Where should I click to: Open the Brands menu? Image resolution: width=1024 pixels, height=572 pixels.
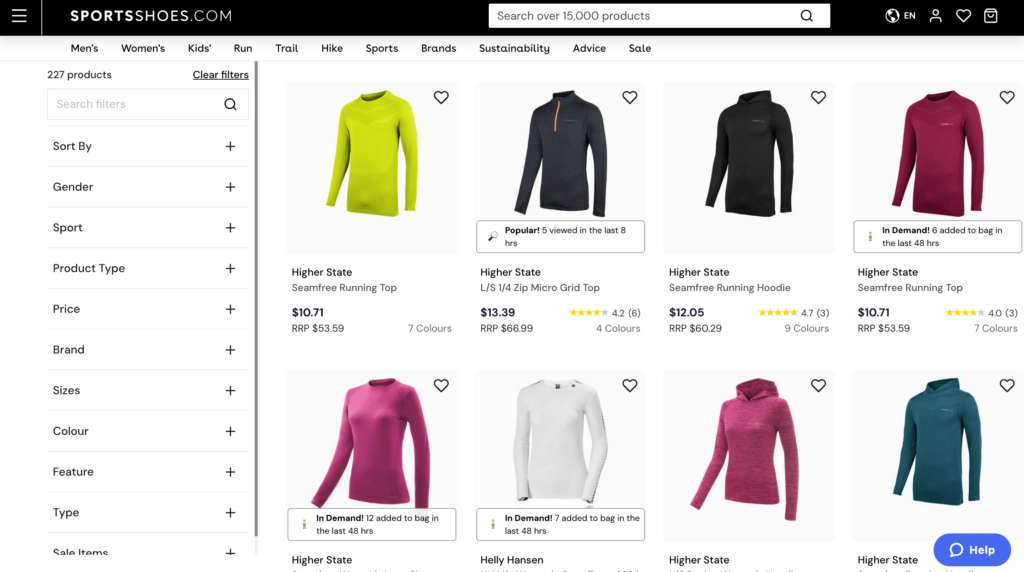pyautogui.click(x=438, y=48)
